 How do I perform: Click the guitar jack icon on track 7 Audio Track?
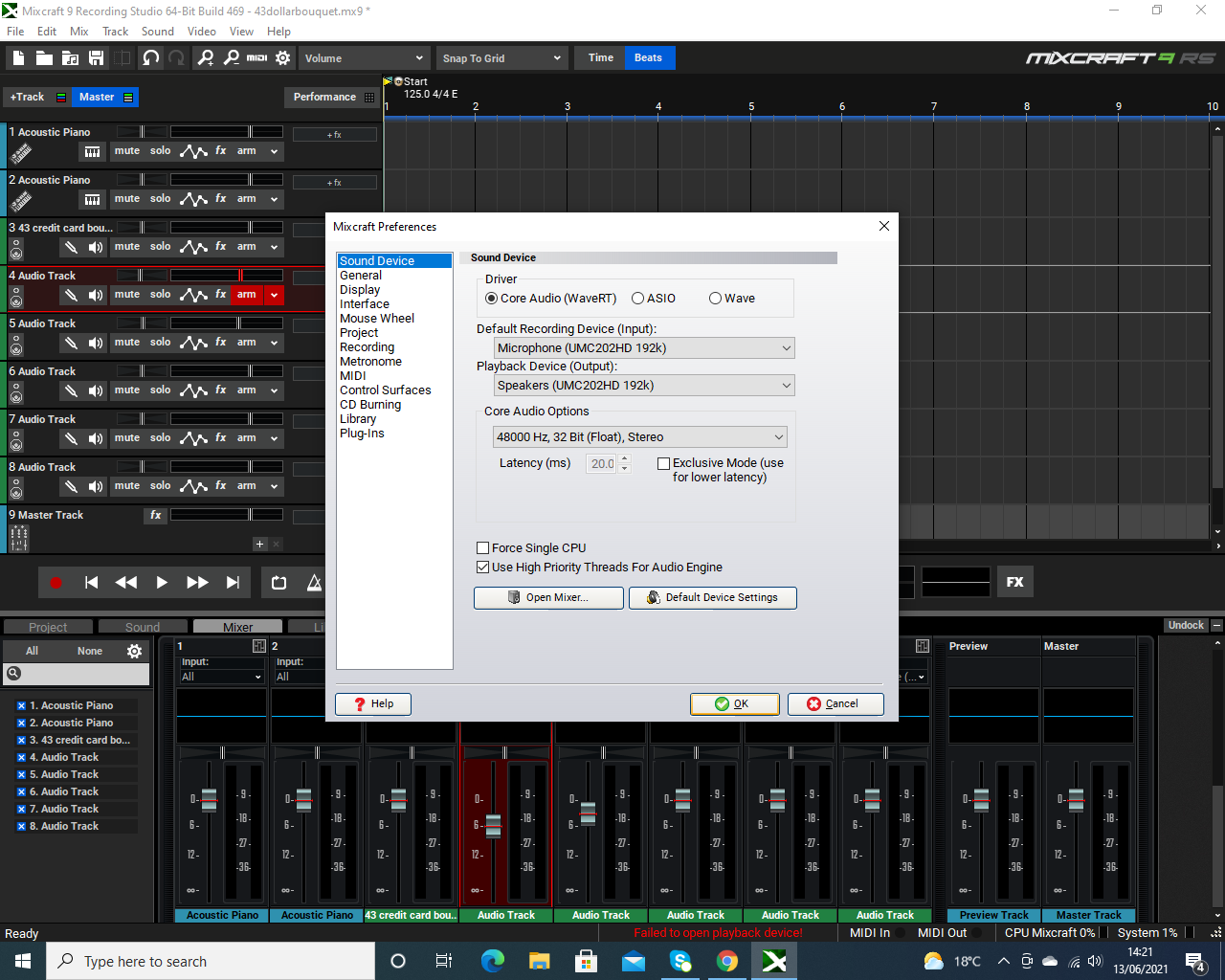(x=71, y=438)
